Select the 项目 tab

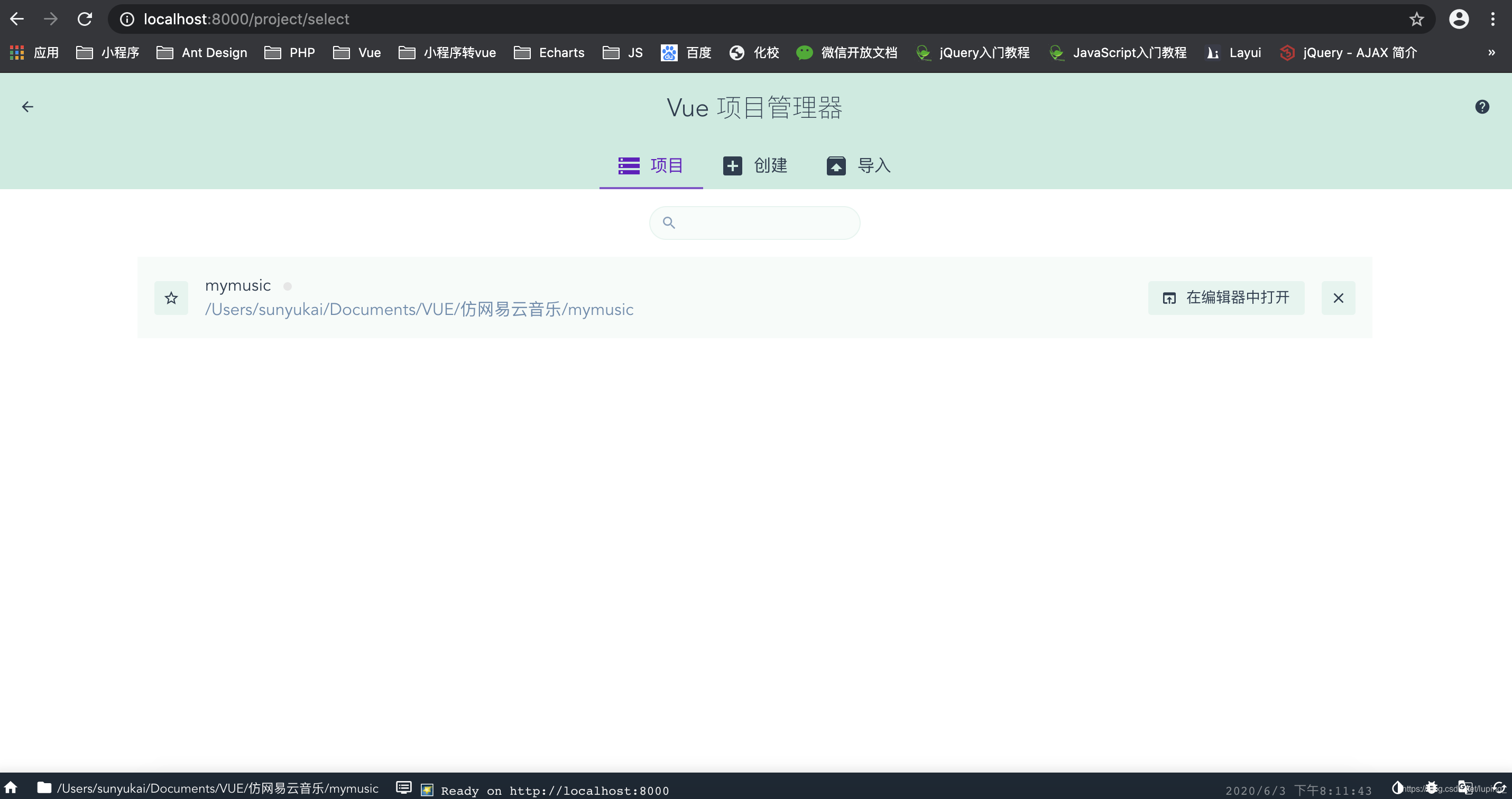click(x=650, y=165)
